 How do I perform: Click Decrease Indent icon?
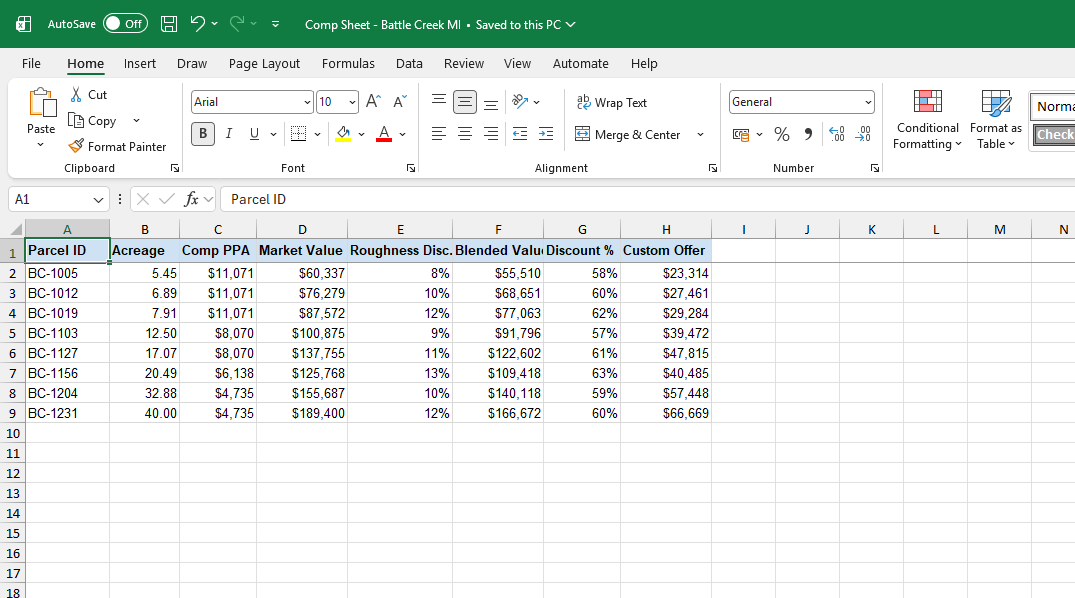pyautogui.click(x=520, y=134)
